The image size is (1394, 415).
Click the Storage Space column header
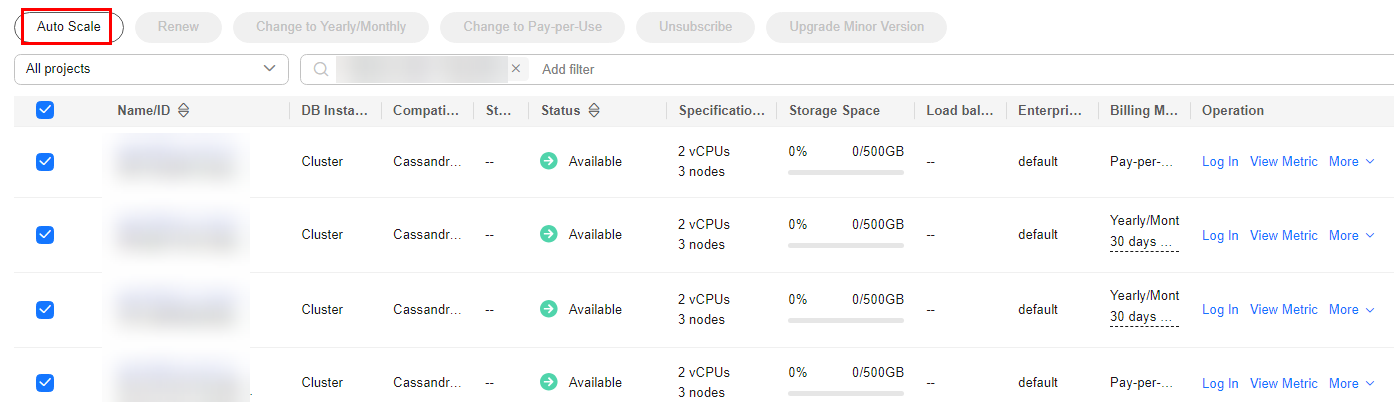(834, 111)
